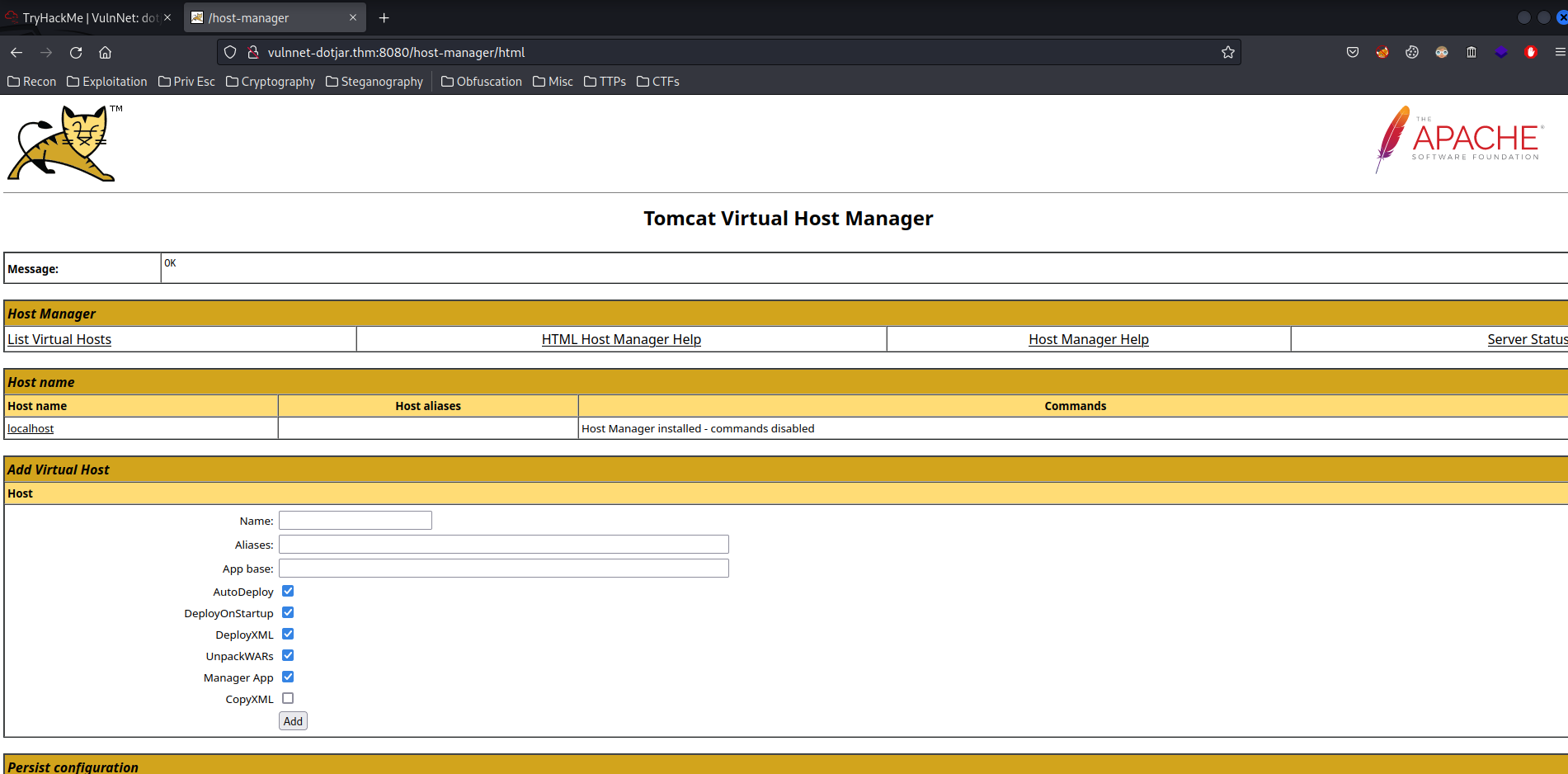Viewport: 1568px width, 774px height.
Task: Open the Obfuscation bookmarks folder
Action: [482, 82]
